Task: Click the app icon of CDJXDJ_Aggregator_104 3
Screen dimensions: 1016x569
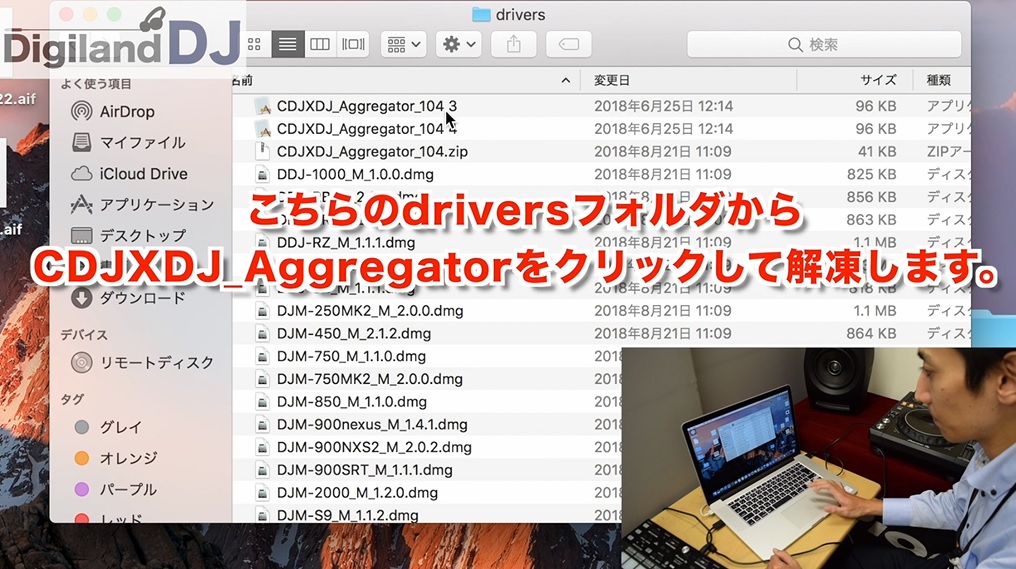Action: coord(262,106)
